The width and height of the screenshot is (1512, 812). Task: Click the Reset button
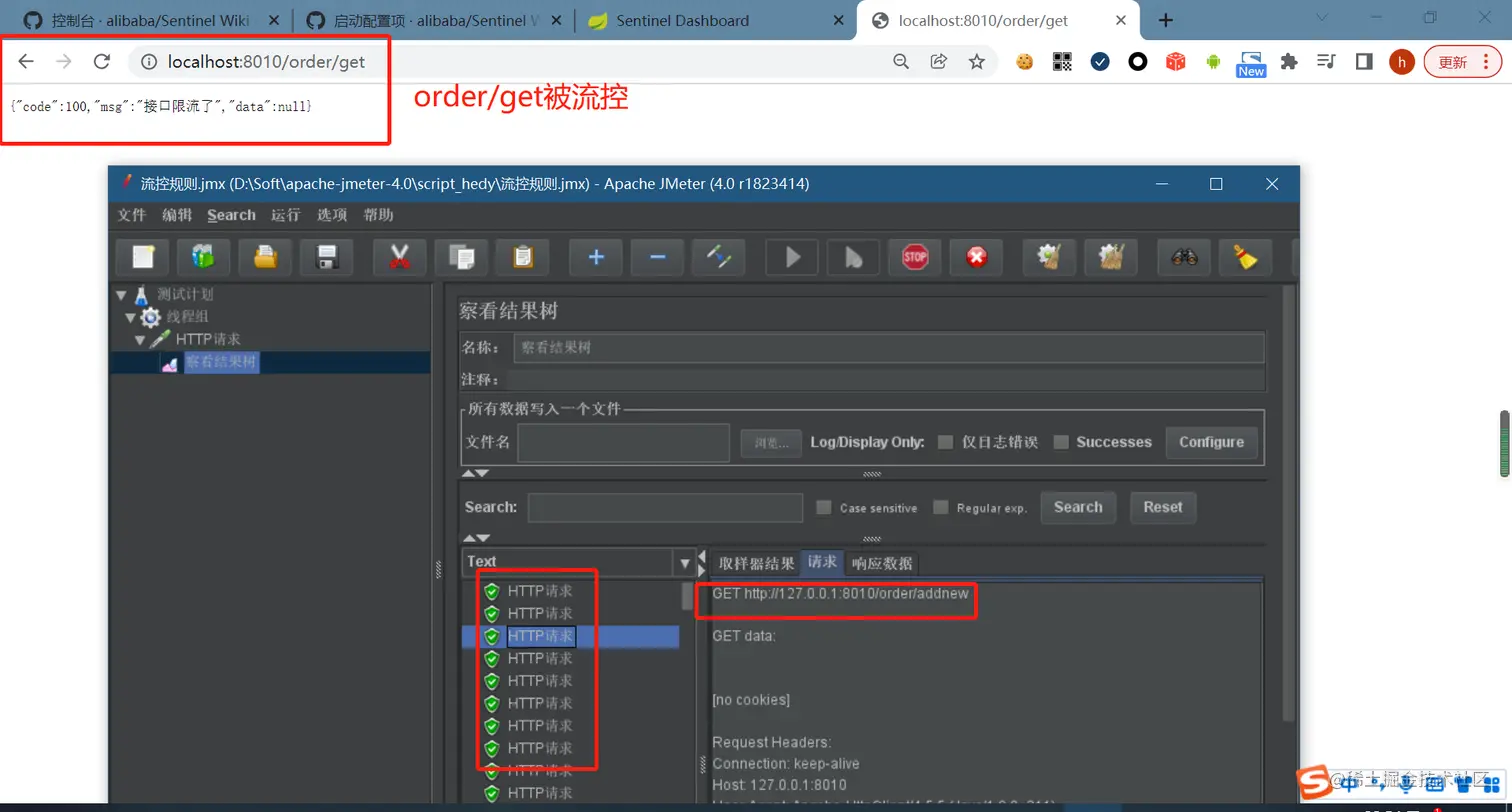coord(1163,507)
